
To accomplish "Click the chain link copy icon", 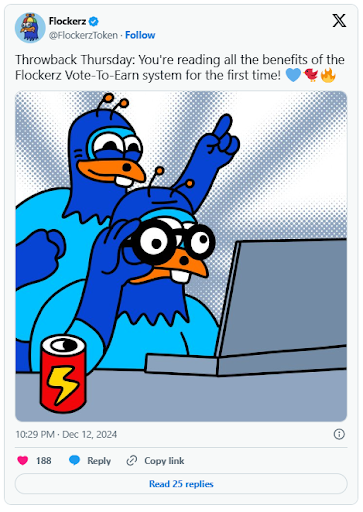I will 132,460.
